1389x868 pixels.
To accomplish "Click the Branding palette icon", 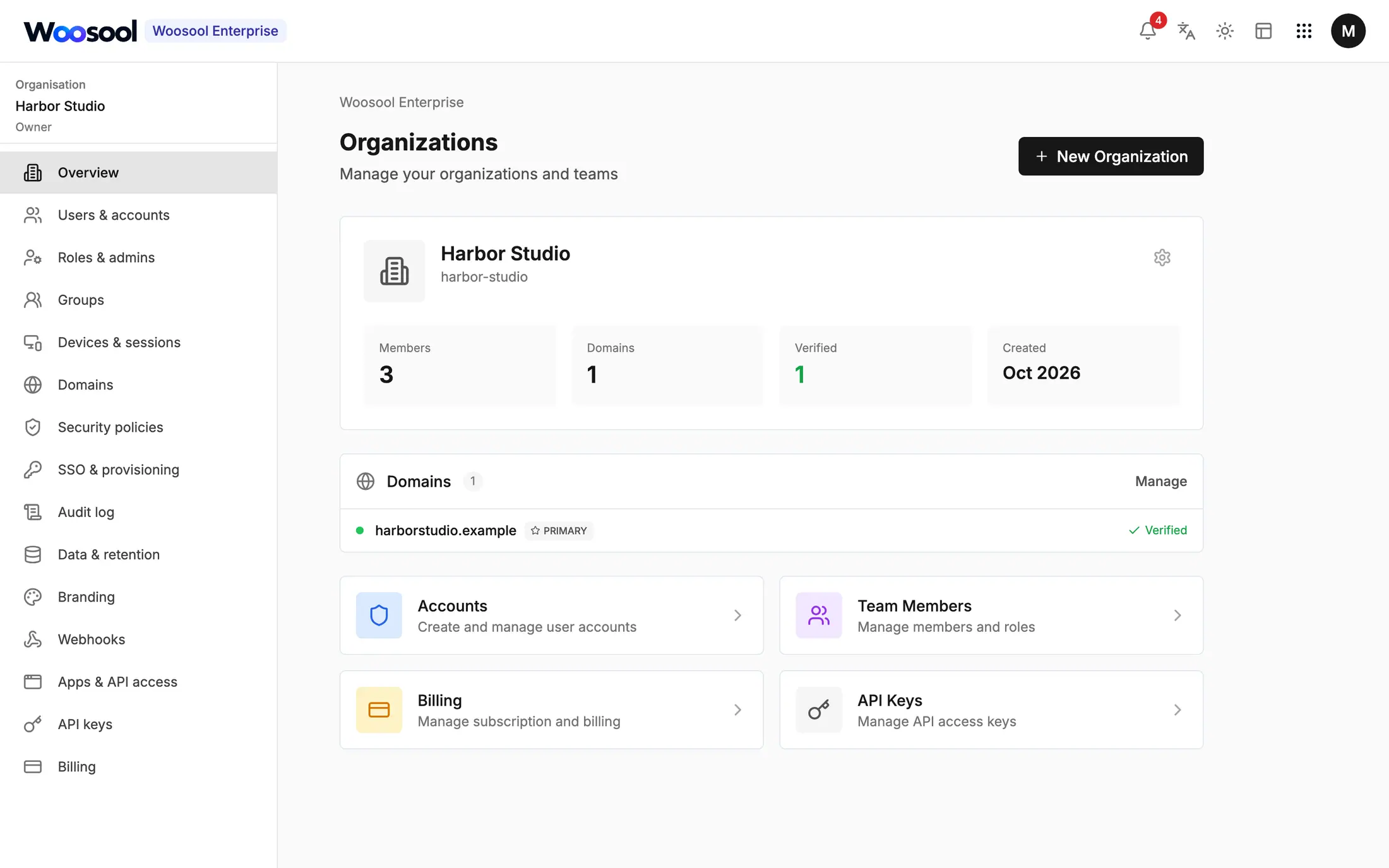I will pyautogui.click(x=33, y=597).
